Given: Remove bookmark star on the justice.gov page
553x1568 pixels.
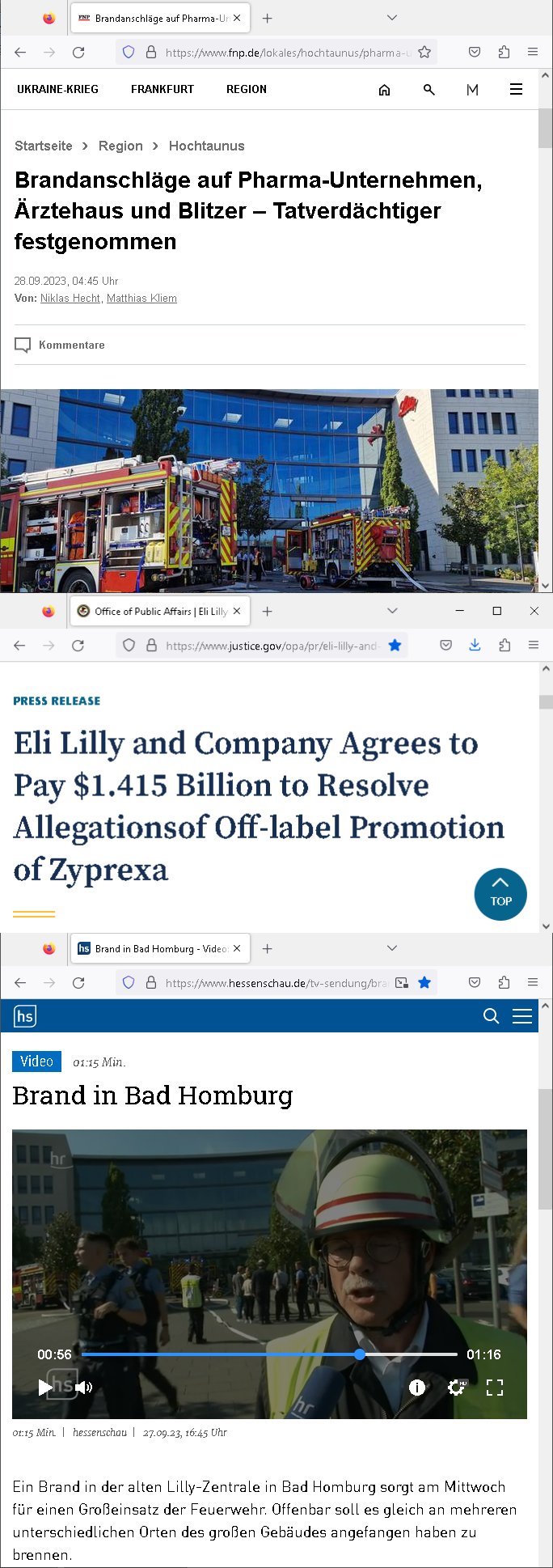Looking at the screenshot, I should [395, 646].
